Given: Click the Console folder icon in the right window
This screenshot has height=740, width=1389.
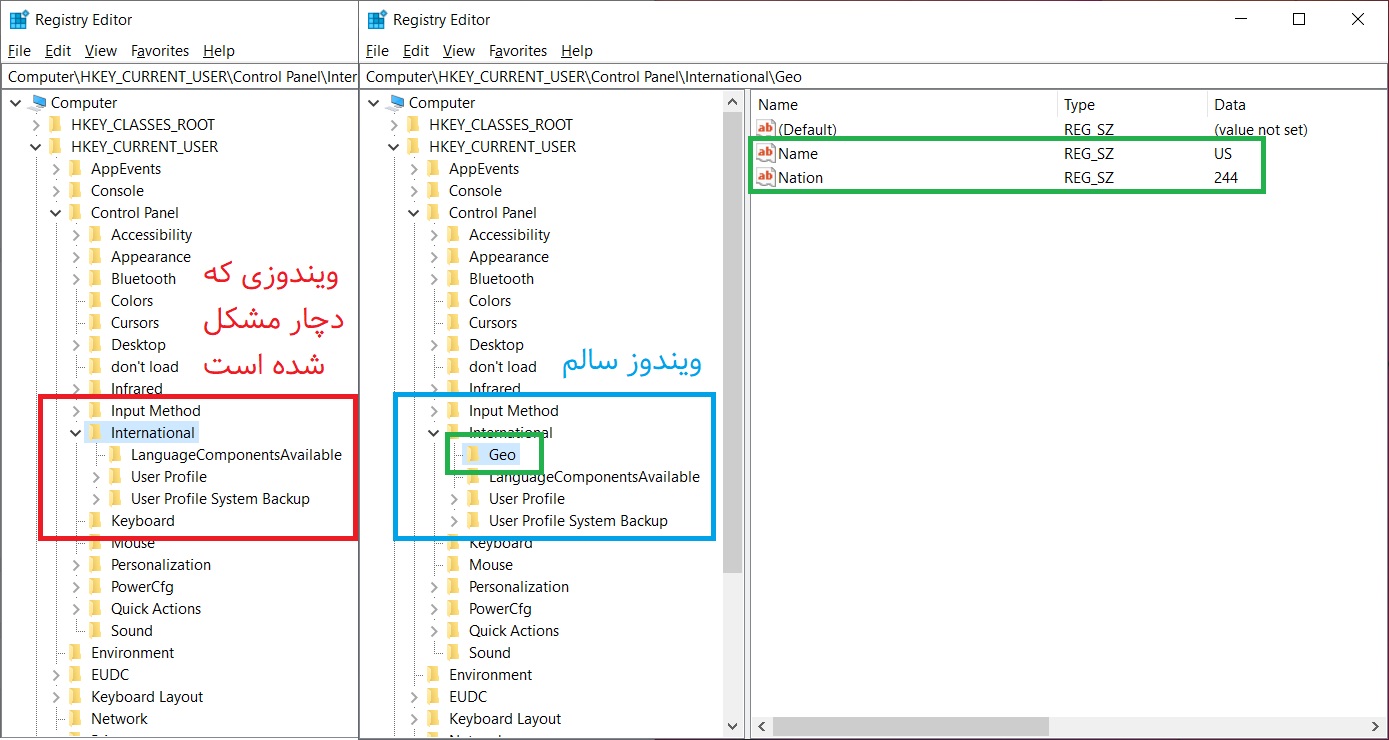Looking at the screenshot, I should [x=435, y=191].
